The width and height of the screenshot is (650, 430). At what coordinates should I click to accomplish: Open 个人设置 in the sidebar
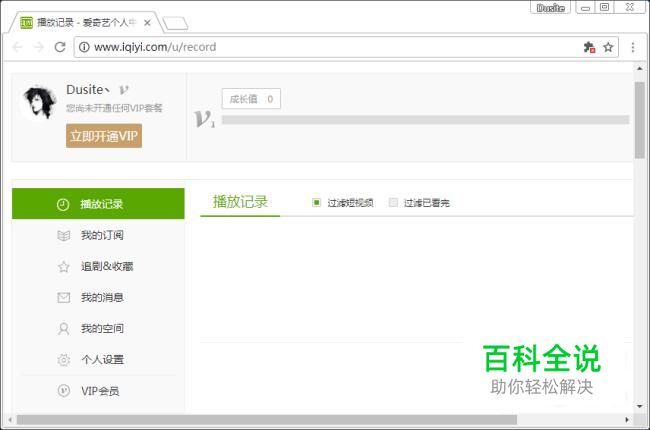(98, 360)
